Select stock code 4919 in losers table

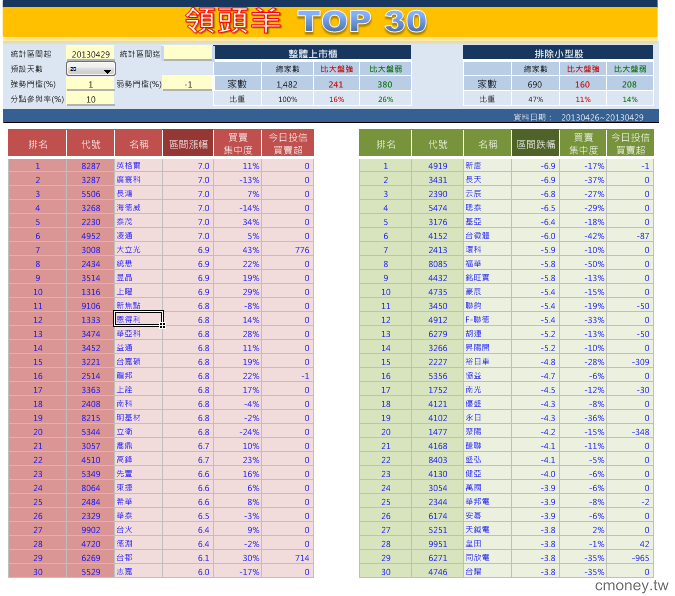pyautogui.click(x=438, y=166)
